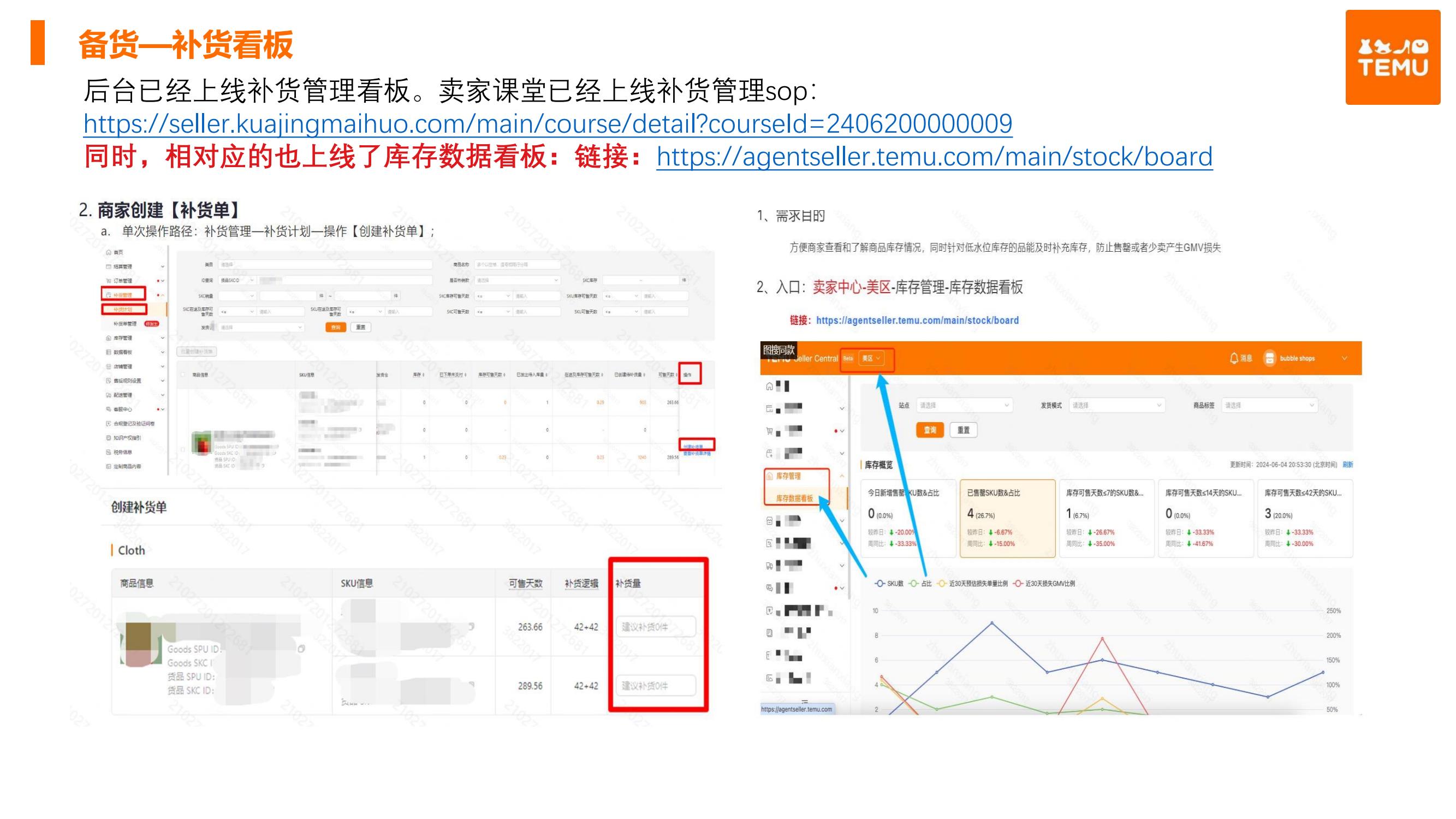
Task: Click the shopping cart icon in right sidebar
Action: click(x=769, y=431)
